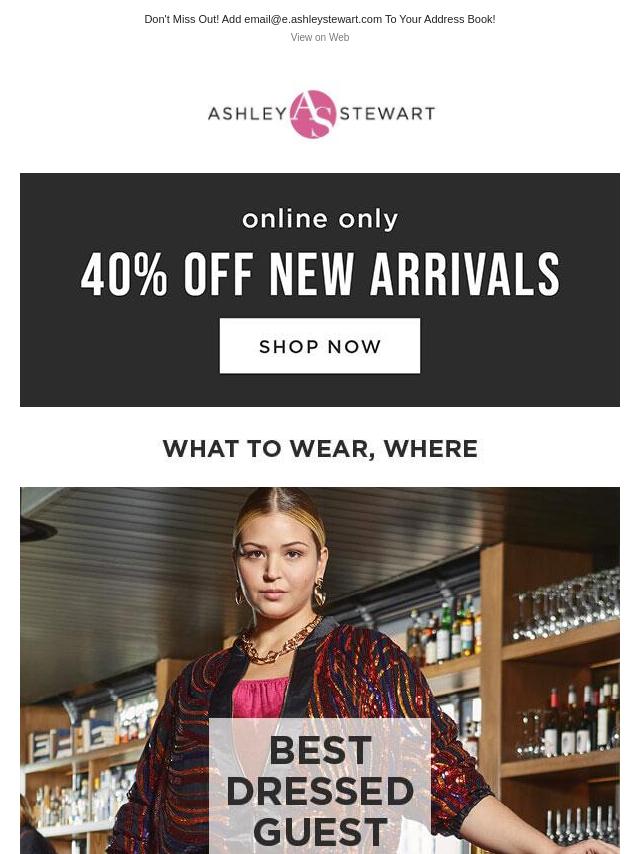Viewport: 640px width, 854px height.
Task: Click the STEWART wordmark beside the logo
Action: pyautogui.click(x=387, y=114)
